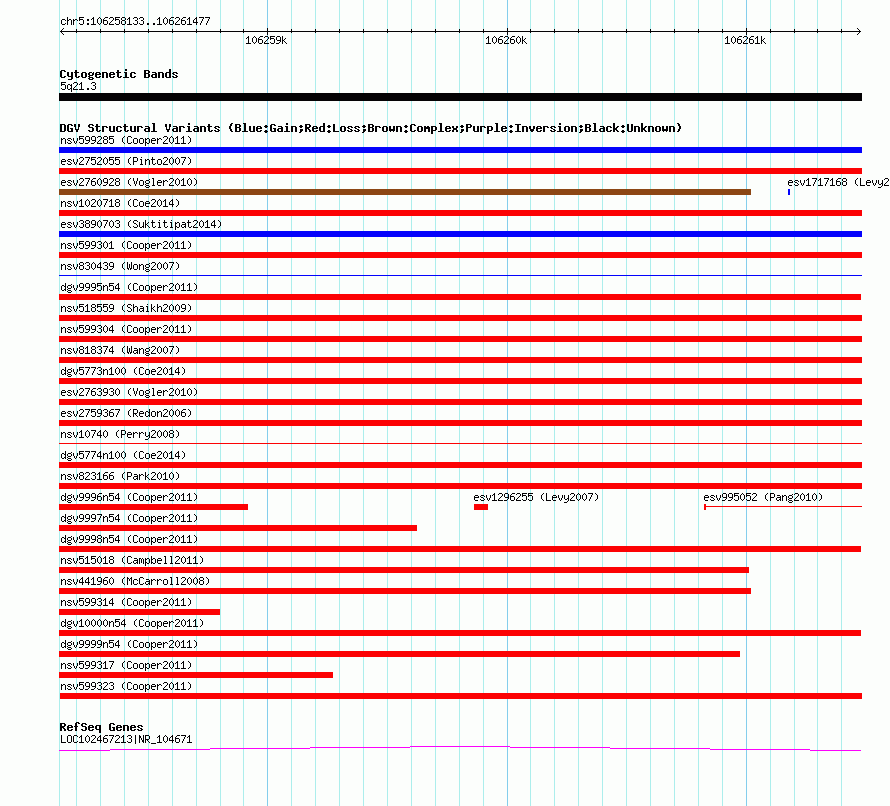Image resolution: width=890 pixels, height=806 pixels.
Task: Click the esv2763930 (Vogler2010) label
Action: pyautogui.click(x=129, y=392)
